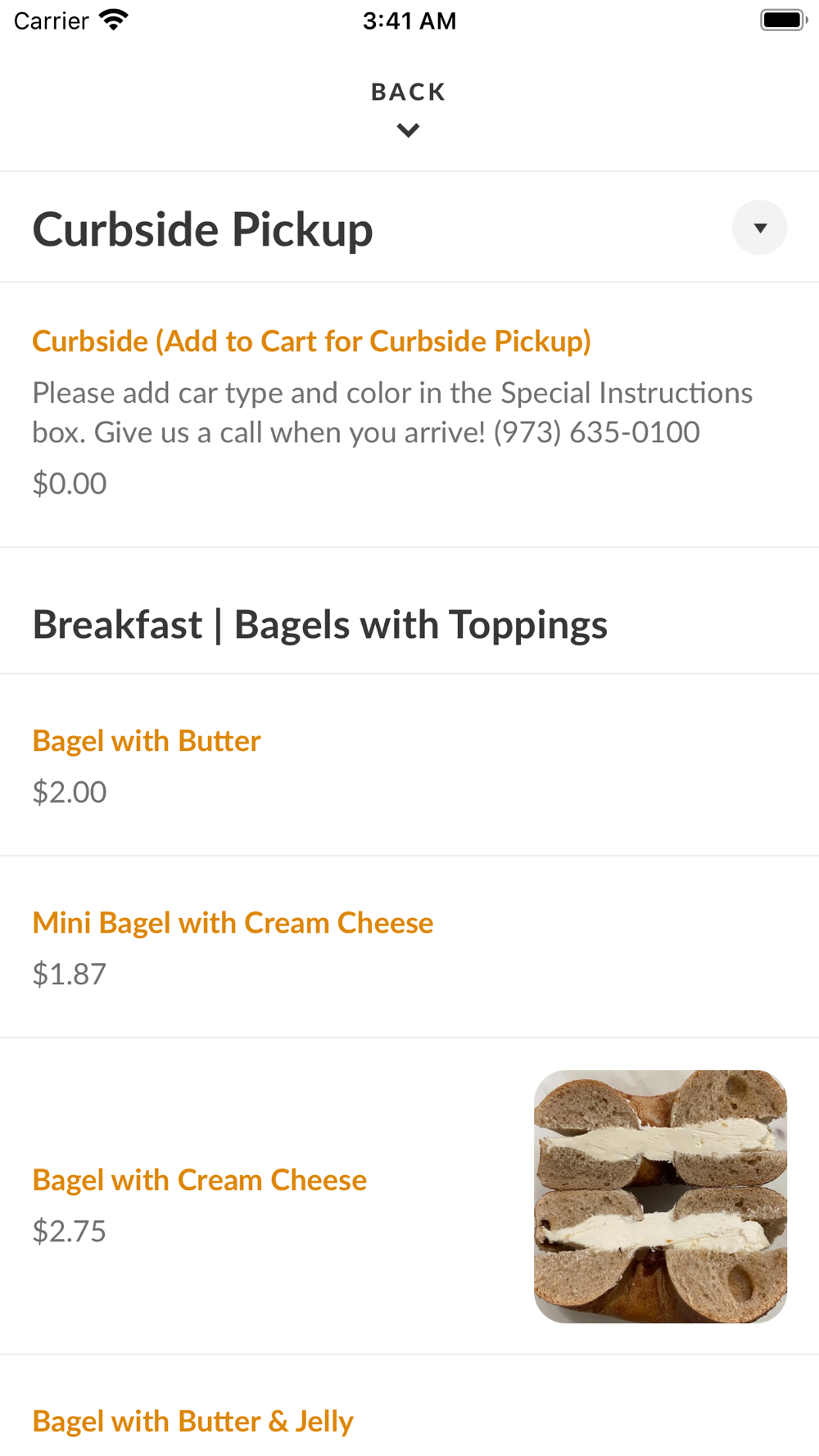View the cream cheese bagel photo
Screen dimensions: 819x1456
[660, 1196]
